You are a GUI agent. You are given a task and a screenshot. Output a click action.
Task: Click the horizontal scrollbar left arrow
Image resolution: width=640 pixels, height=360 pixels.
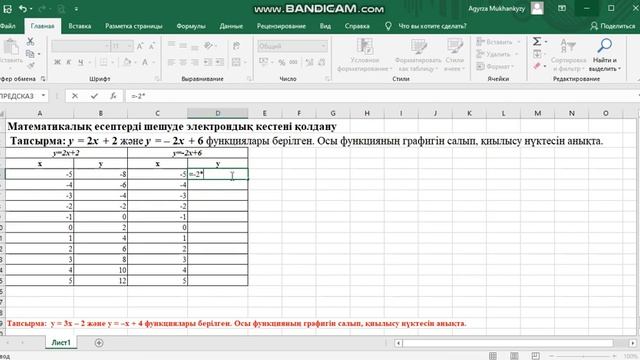(398, 343)
